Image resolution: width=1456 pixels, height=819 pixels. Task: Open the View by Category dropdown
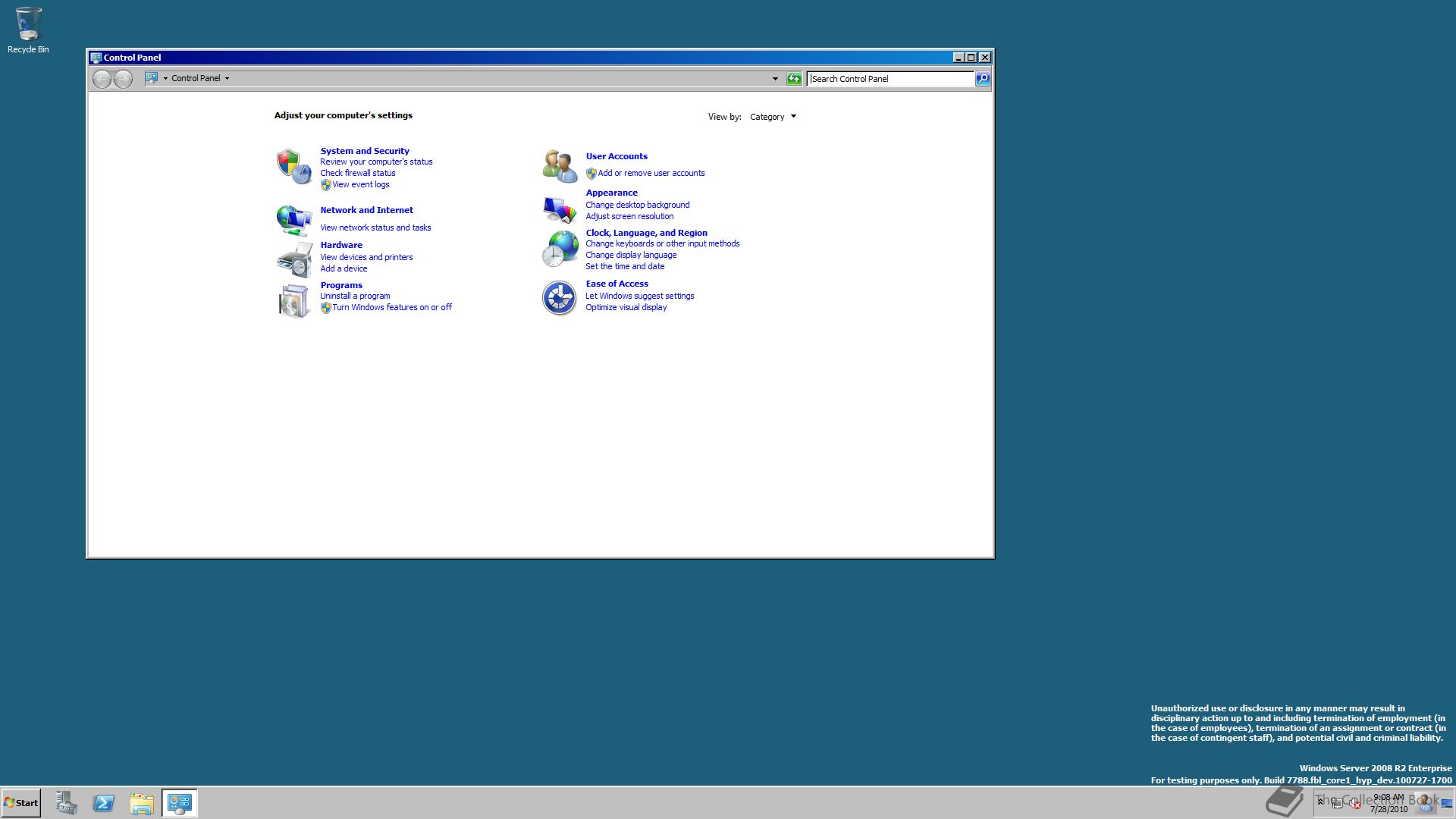pos(773,117)
